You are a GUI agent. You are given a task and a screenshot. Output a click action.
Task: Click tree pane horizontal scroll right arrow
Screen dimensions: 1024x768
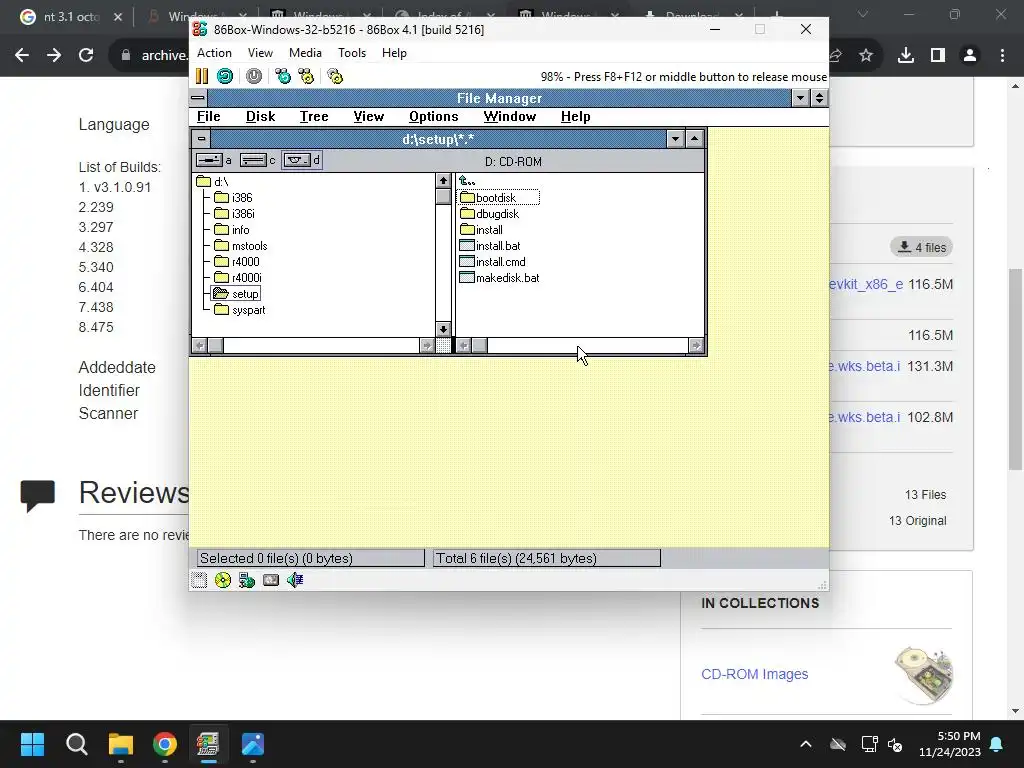click(427, 345)
